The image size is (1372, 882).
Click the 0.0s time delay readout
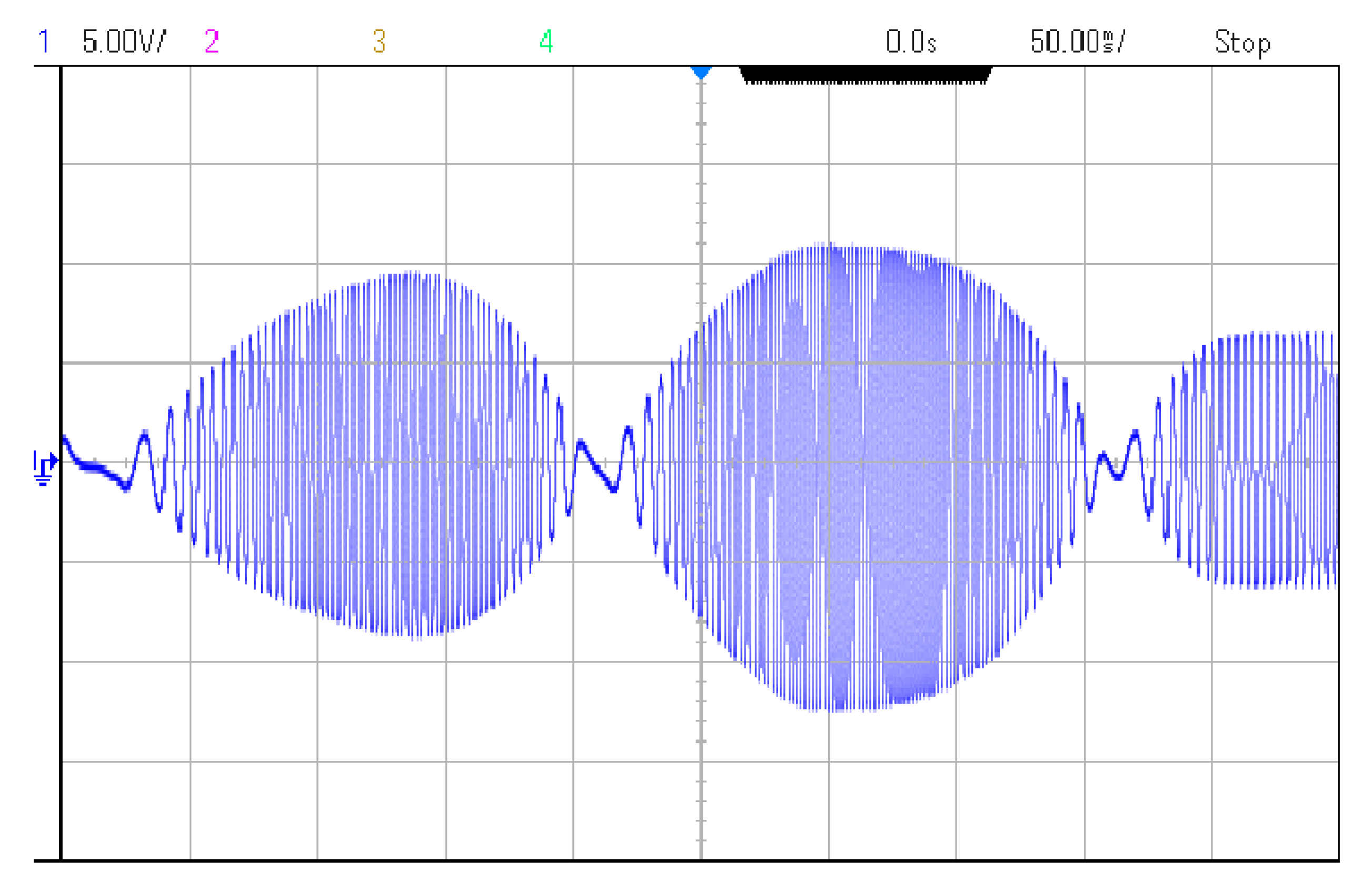point(910,41)
